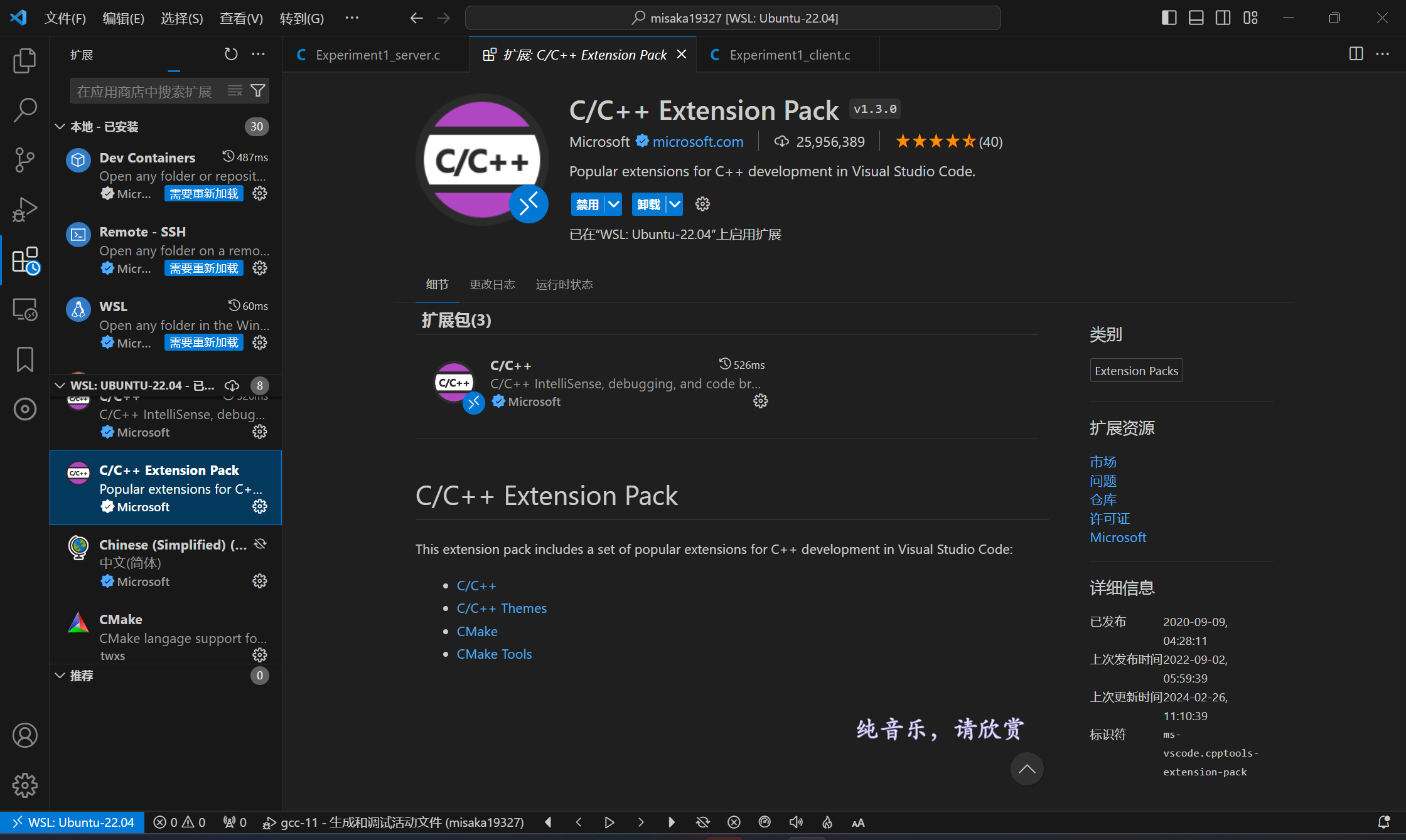Toggle the primary side bar
Viewport: 1406px width, 840px height.
(x=1169, y=18)
